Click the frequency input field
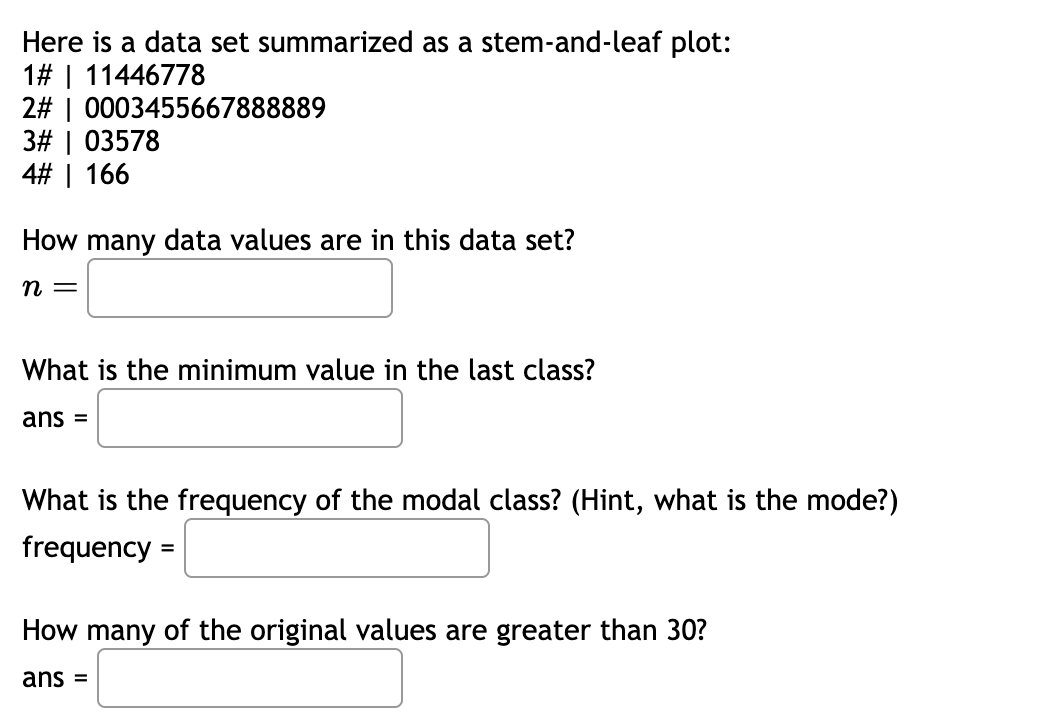The width and height of the screenshot is (1042, 728). point(336,548)
